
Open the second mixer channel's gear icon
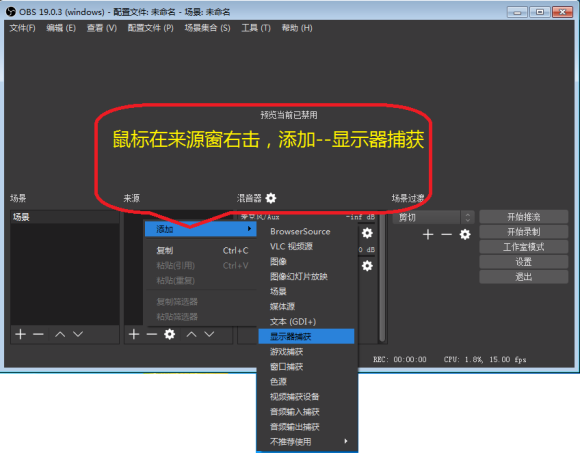(x=367, y=266)
